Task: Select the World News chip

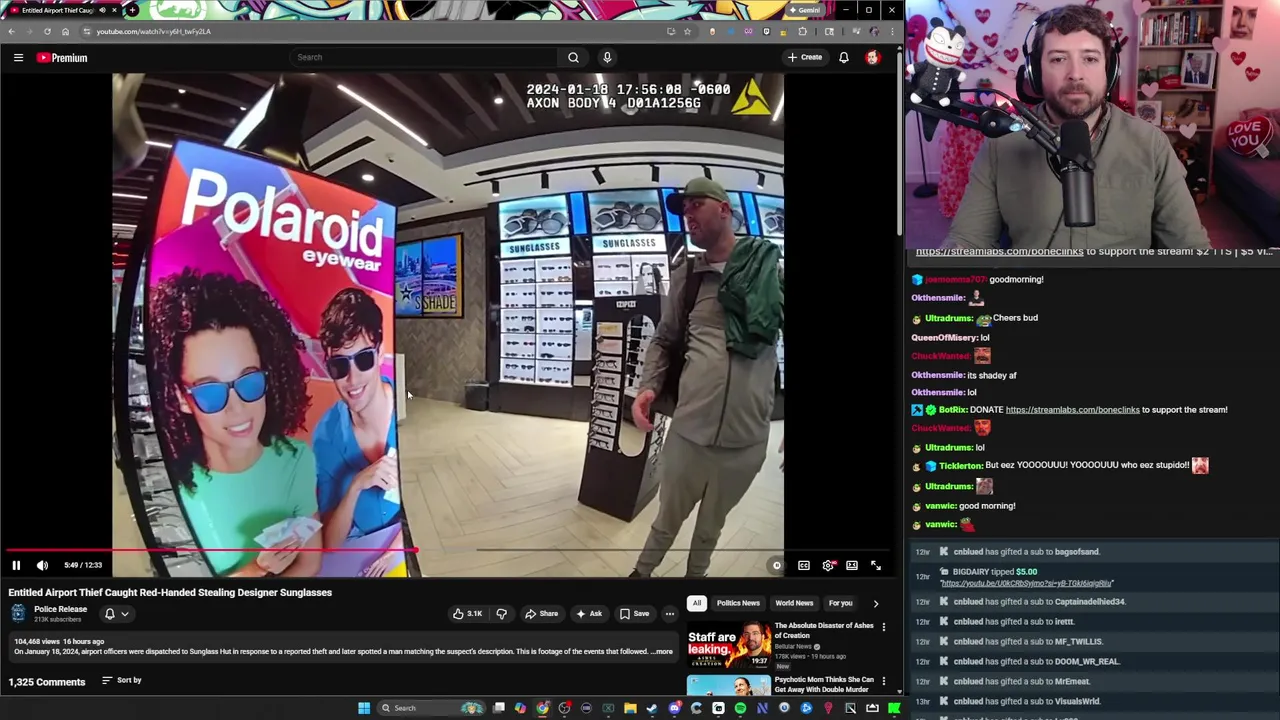Action: pyautogui.click(x=794, y=603)
